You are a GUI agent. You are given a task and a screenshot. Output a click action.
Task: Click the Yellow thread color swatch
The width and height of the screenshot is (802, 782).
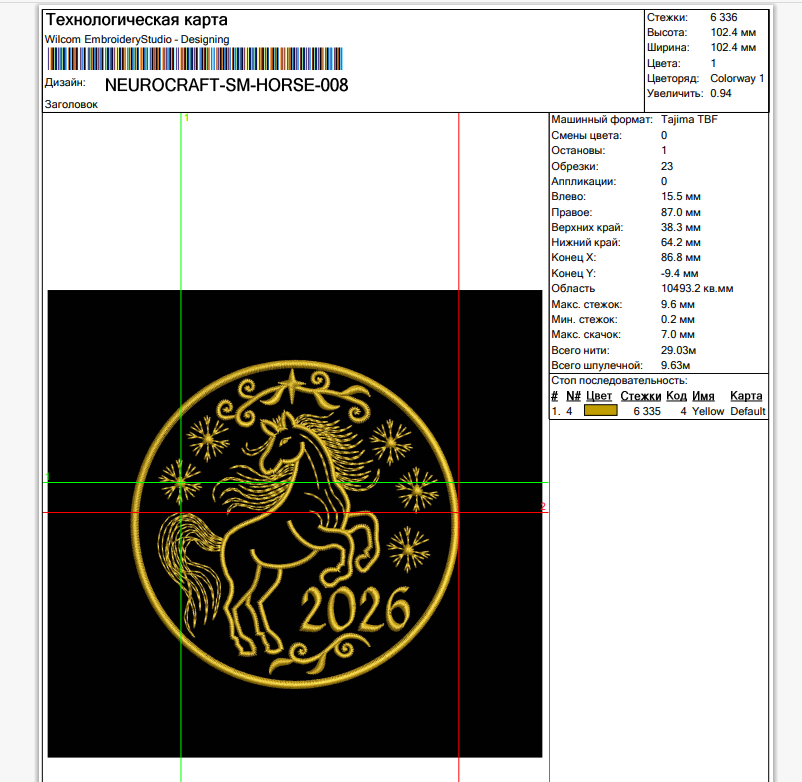pos(600,411)
